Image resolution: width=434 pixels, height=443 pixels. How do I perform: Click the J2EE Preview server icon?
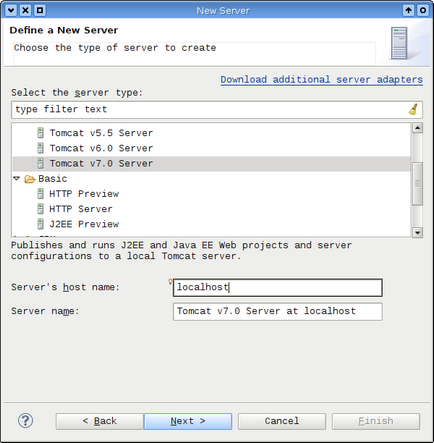click(x=40, y=224)
